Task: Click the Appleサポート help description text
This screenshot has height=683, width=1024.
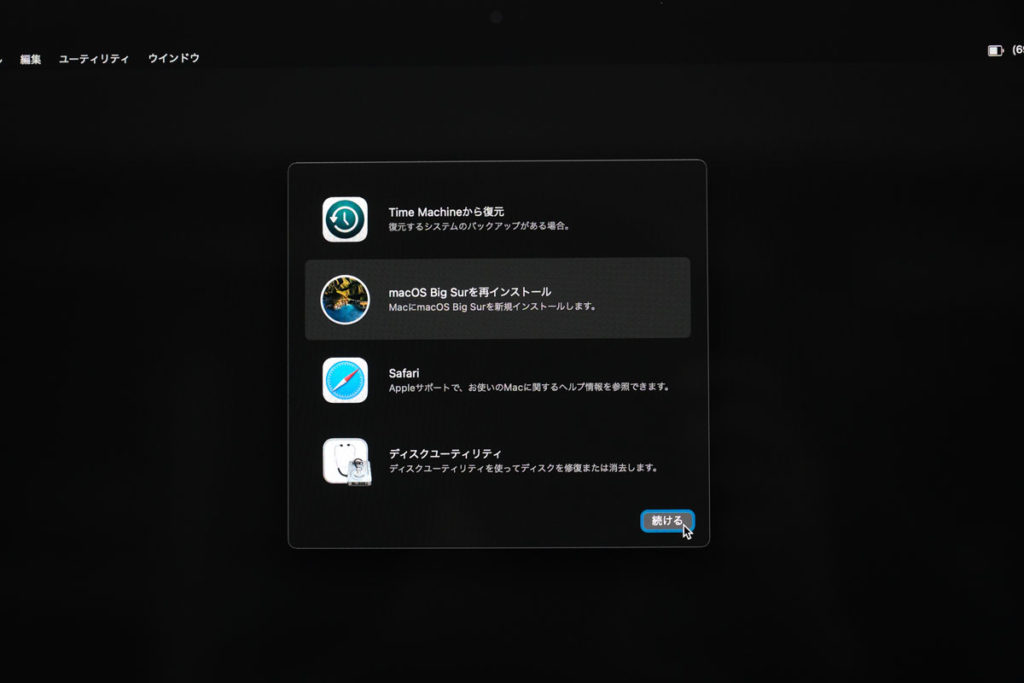Action: [529, 387]
